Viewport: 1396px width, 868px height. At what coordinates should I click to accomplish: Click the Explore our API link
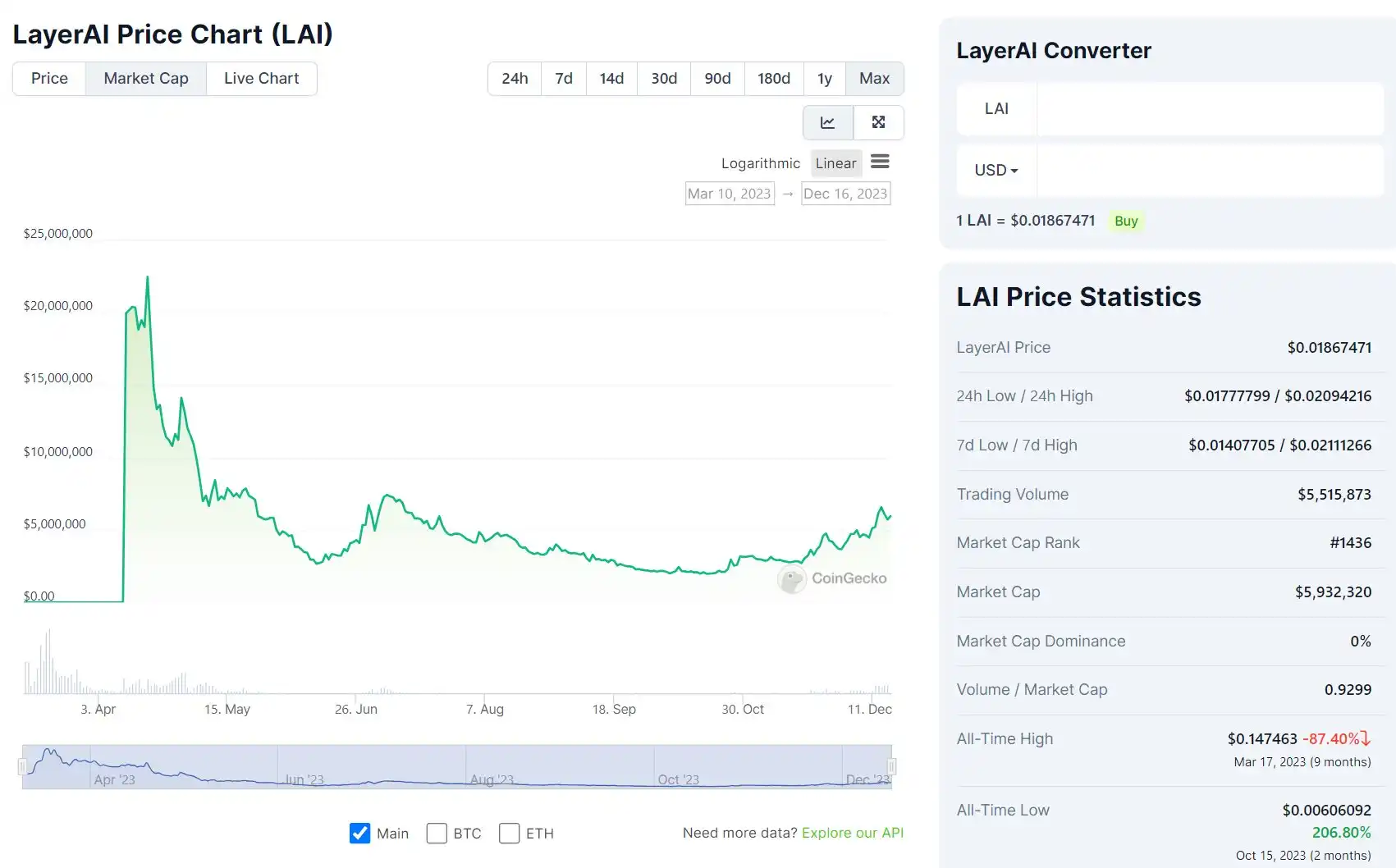coord(852,833)
